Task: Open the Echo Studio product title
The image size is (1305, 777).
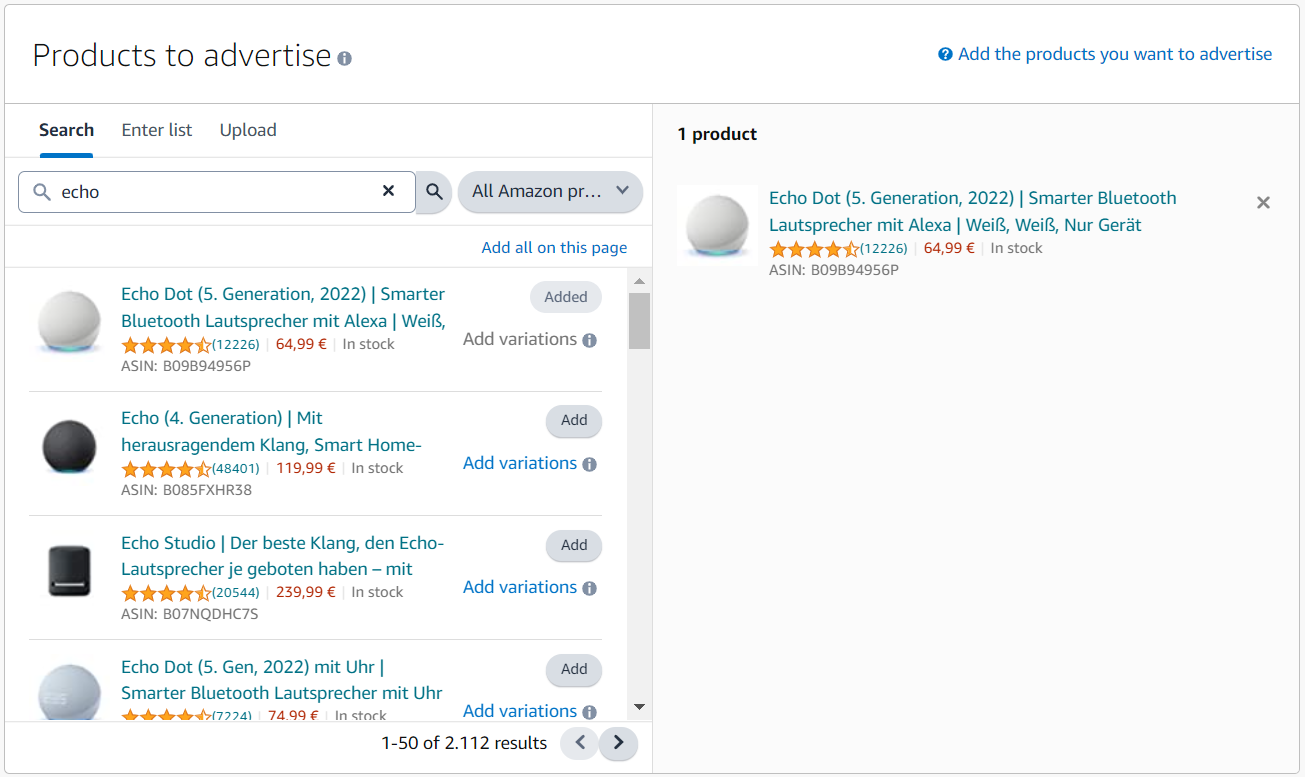Action: (x=282, y=555)
